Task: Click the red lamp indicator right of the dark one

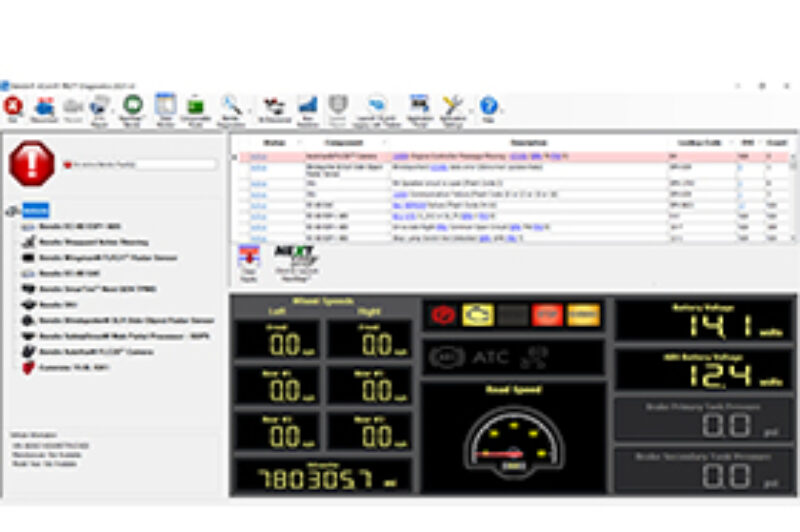Action: click(547, 315)
